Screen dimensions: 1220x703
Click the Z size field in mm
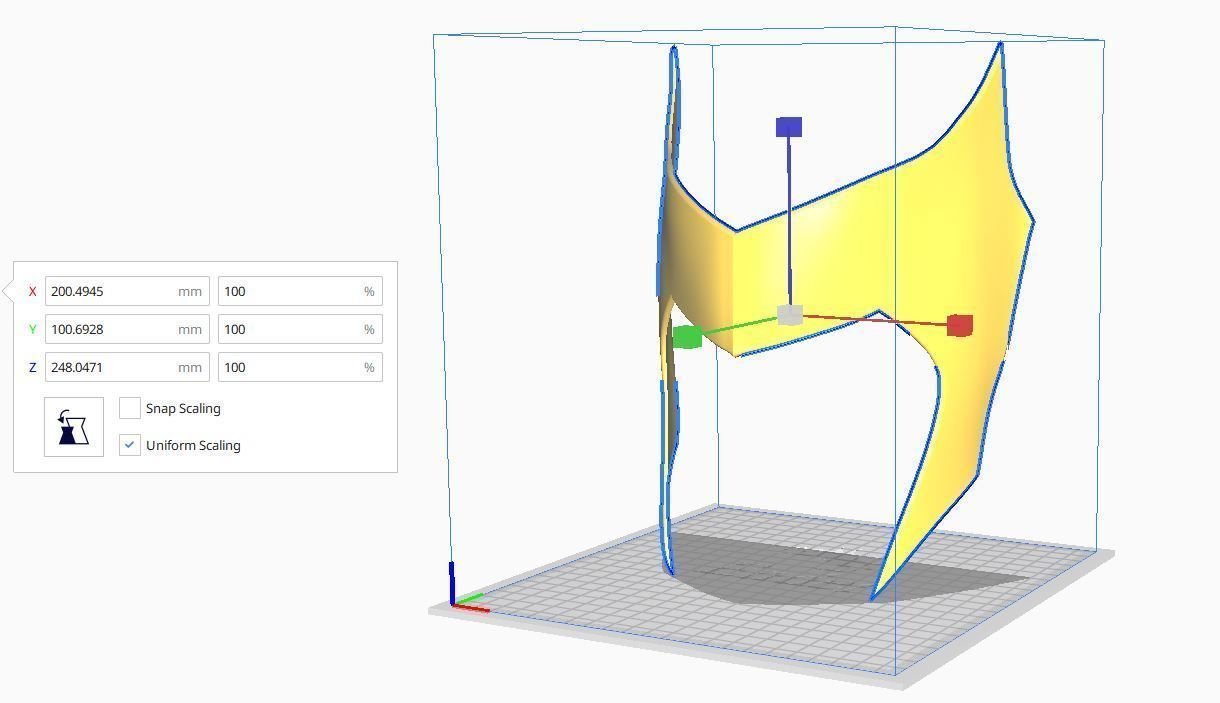pyautogui.click(x=127, y=367)
